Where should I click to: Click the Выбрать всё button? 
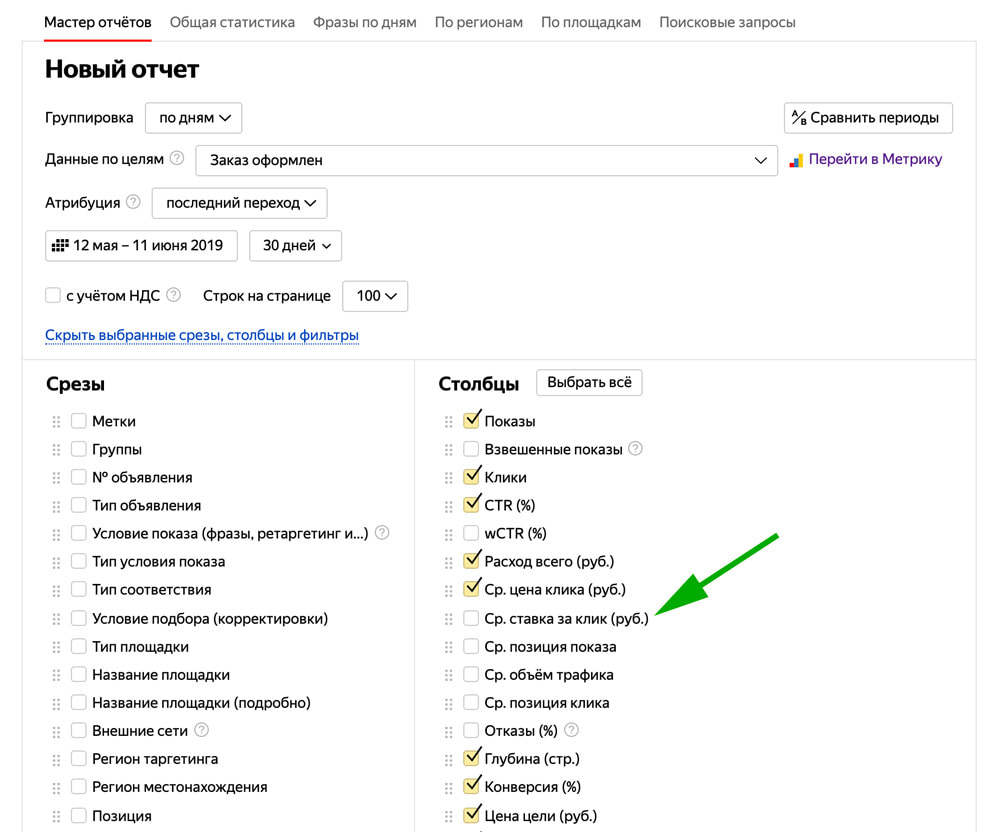[589, 383]
